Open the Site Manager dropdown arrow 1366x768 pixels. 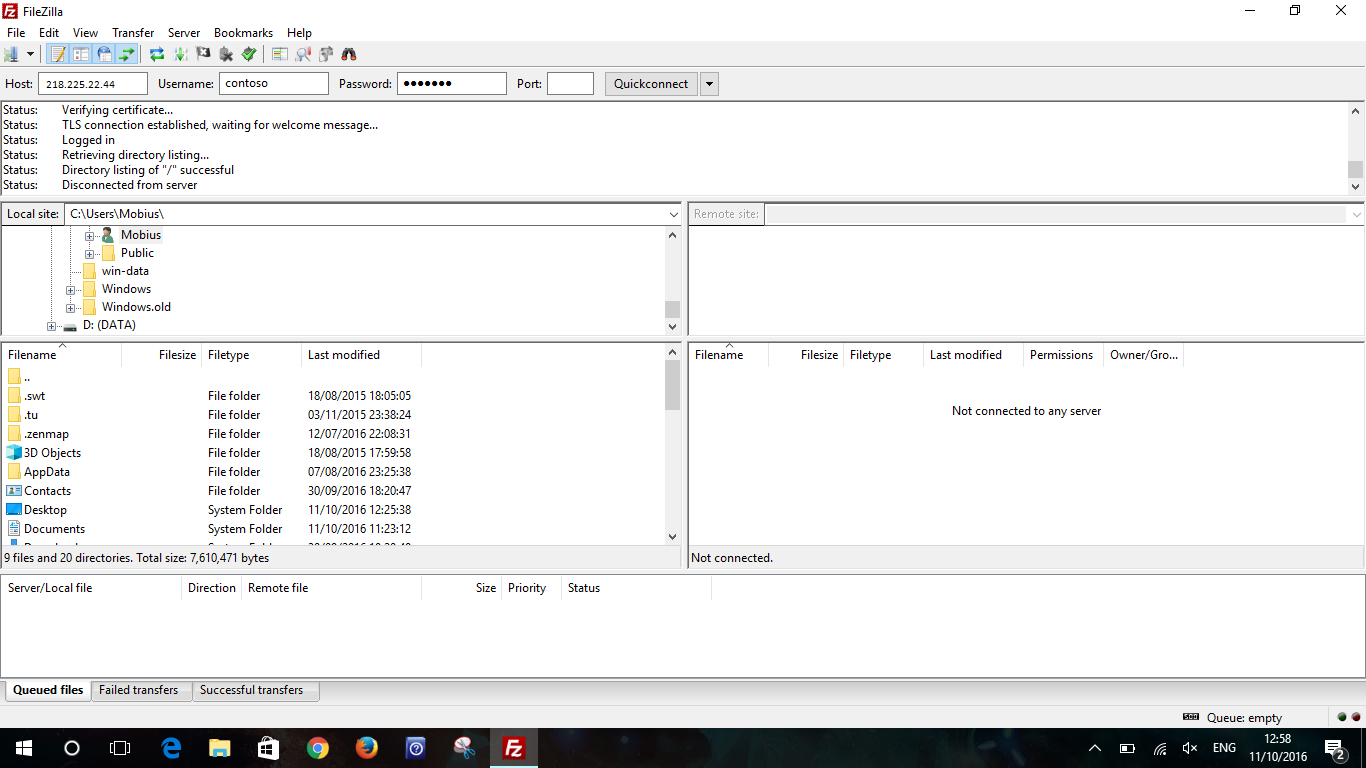pos(30,54)
